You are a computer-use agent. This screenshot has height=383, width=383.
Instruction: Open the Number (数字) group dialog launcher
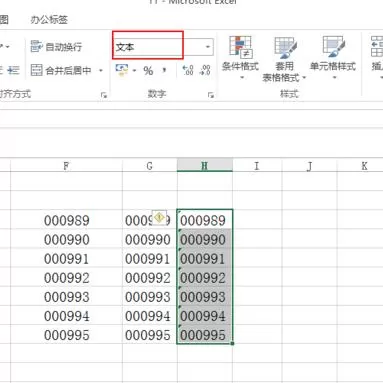click(x=210, y=95)
